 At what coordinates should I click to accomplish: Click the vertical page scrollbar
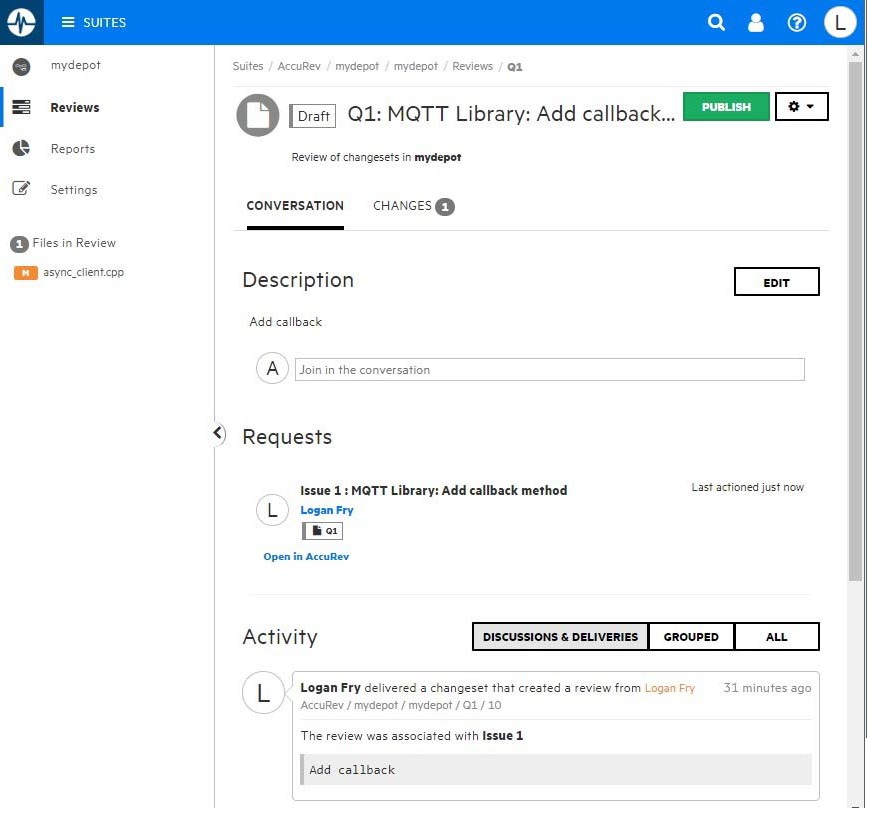click(855, 320)
